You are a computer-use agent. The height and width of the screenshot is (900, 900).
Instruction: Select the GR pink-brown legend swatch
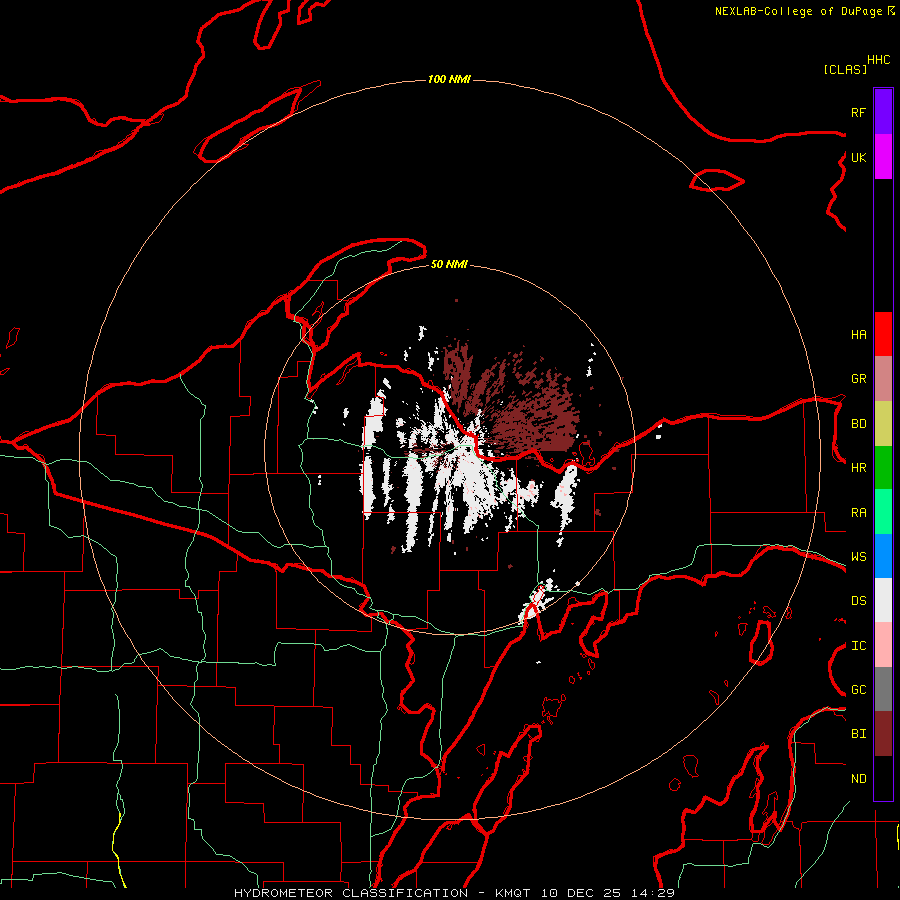coord(883,379)
